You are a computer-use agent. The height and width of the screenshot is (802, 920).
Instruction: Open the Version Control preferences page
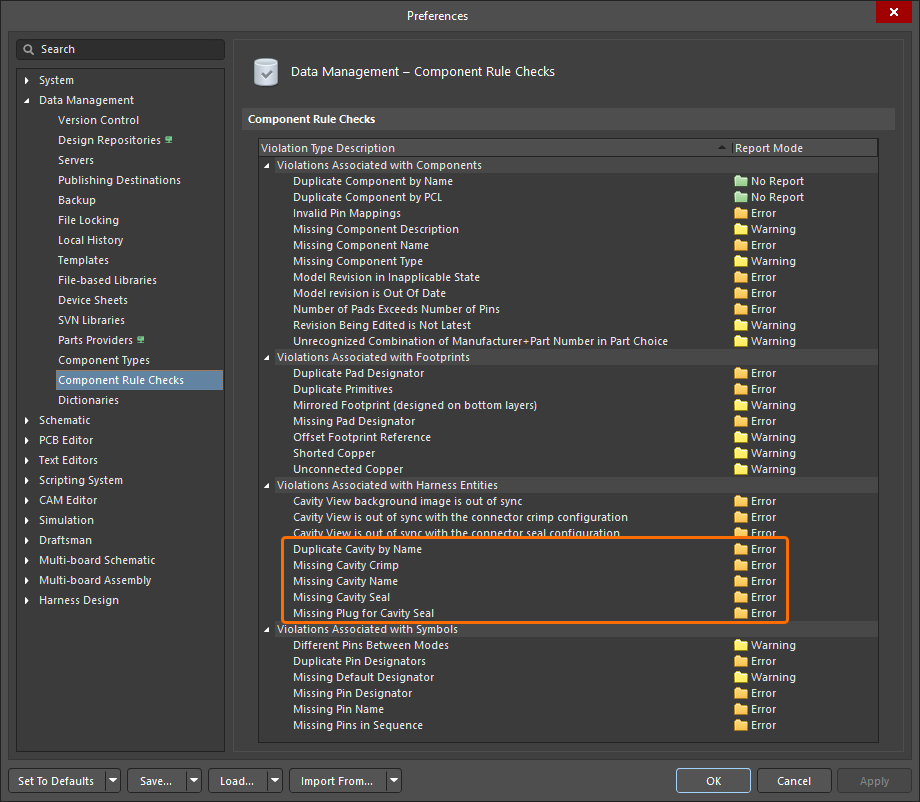coord(99,120)
